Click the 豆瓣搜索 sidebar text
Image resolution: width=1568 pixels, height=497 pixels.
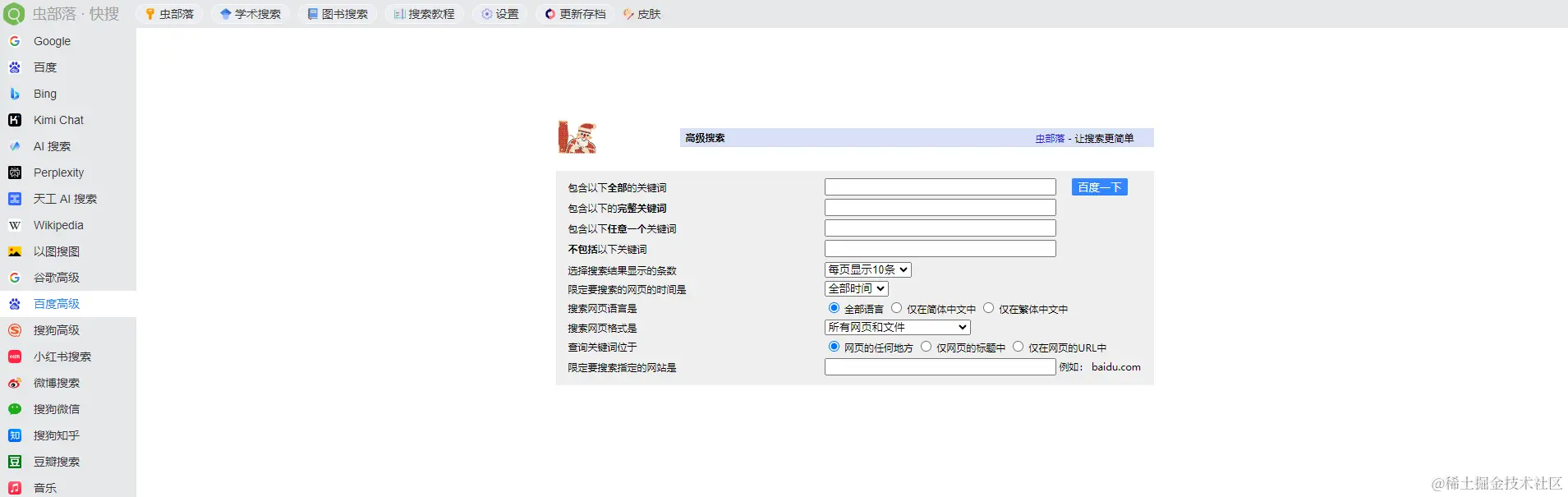click(57, 462)
